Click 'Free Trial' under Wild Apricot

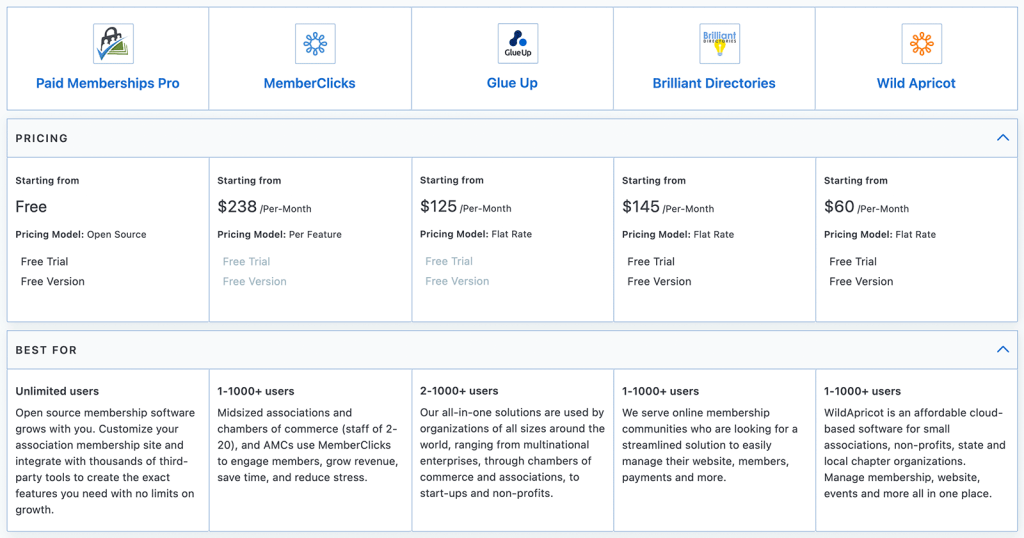(x=853, y=261)
